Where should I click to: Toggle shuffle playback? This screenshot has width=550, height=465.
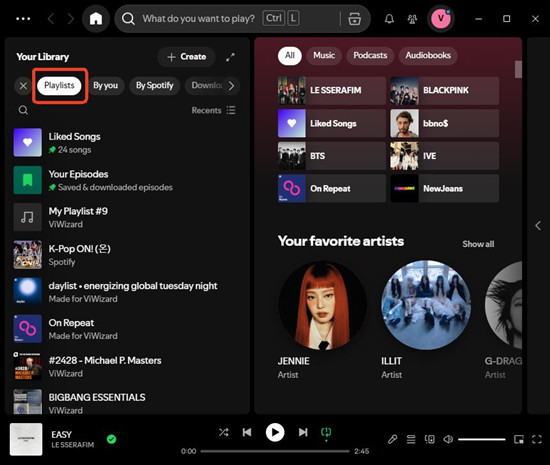tap(223, 432)
